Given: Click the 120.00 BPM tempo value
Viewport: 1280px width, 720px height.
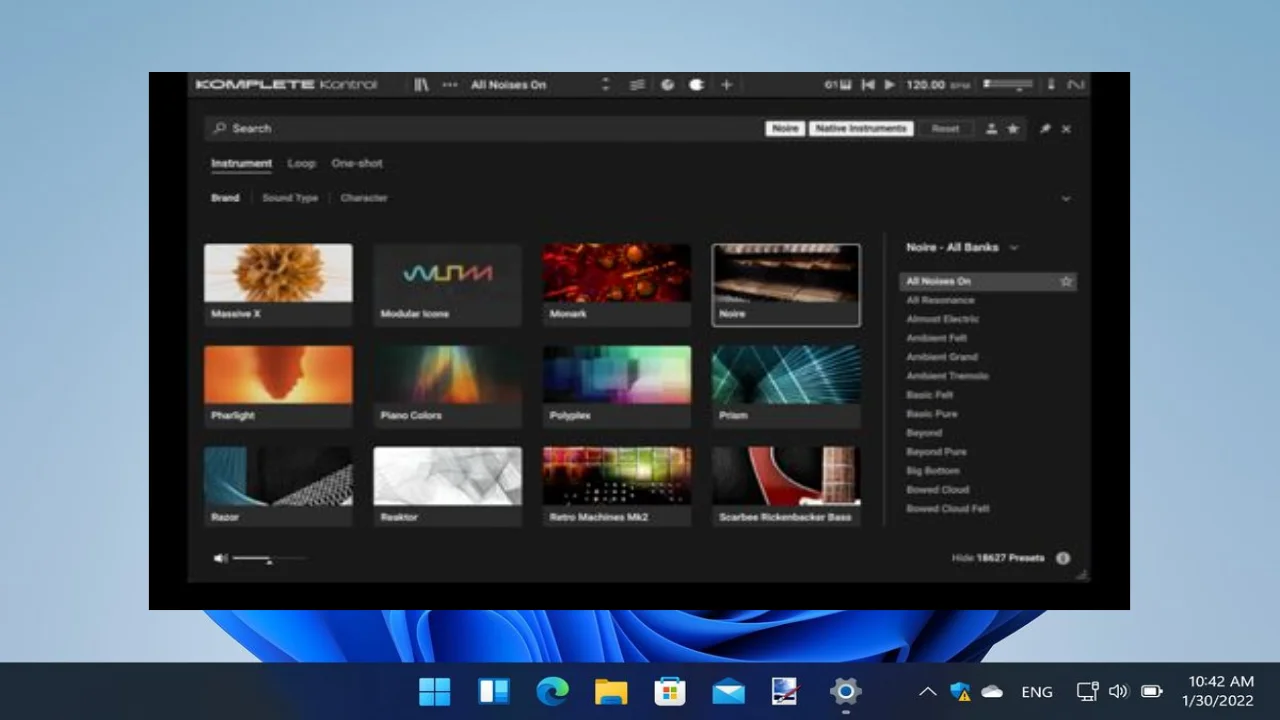Looking at the screenshot, I should pyautogui.click(x=925, y=85).
